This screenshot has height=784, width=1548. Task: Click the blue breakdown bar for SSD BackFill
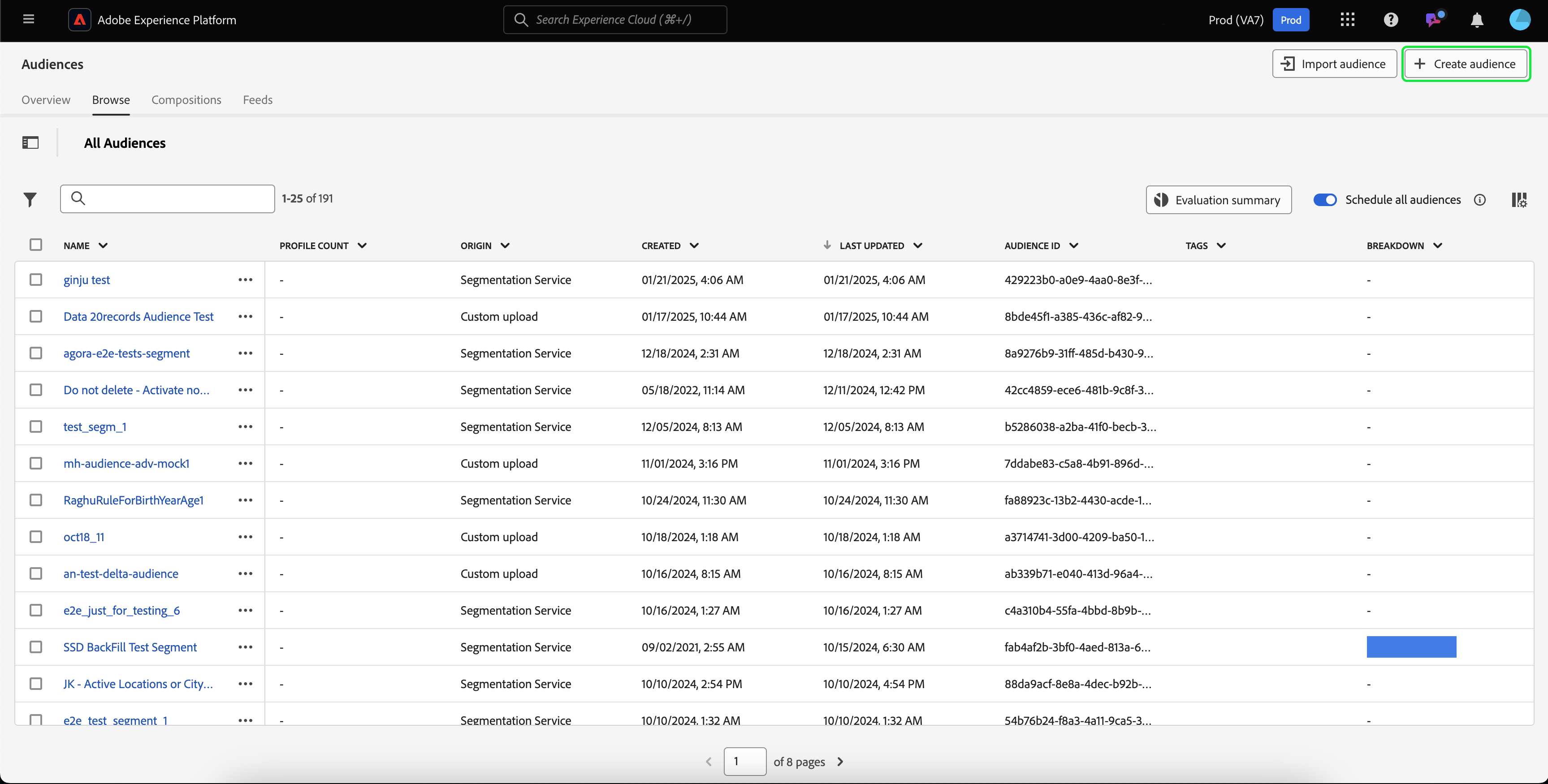1411,647
